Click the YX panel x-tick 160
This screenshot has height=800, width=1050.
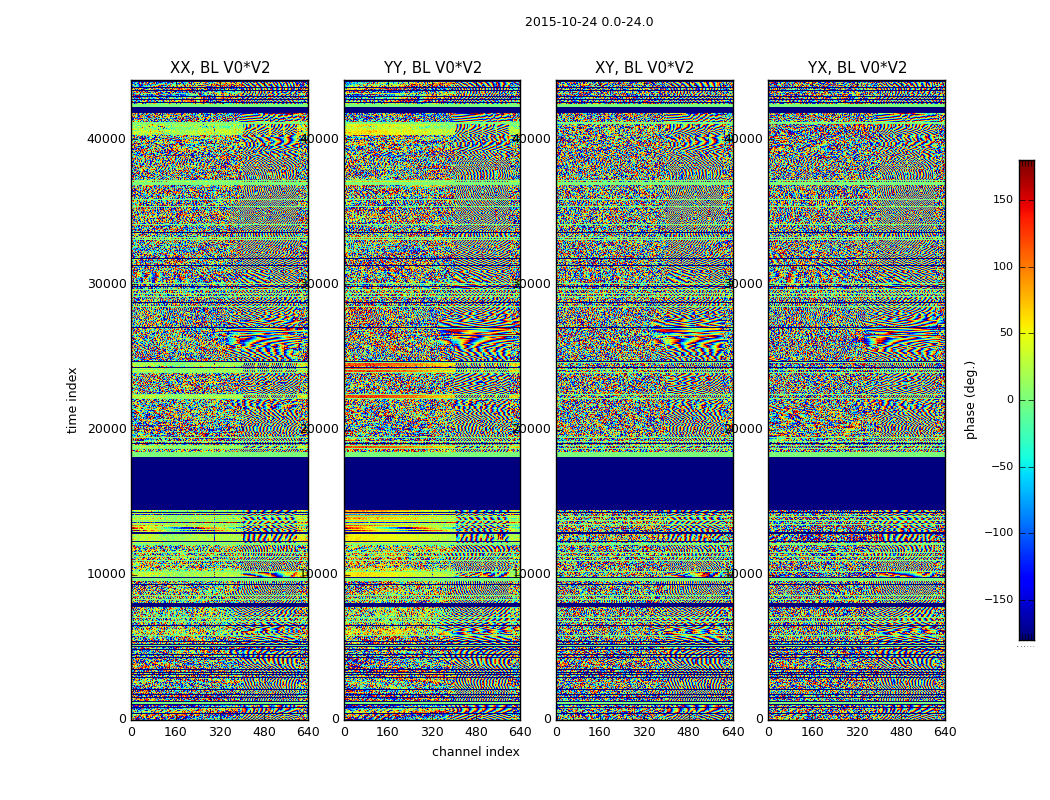pos(812,732)
